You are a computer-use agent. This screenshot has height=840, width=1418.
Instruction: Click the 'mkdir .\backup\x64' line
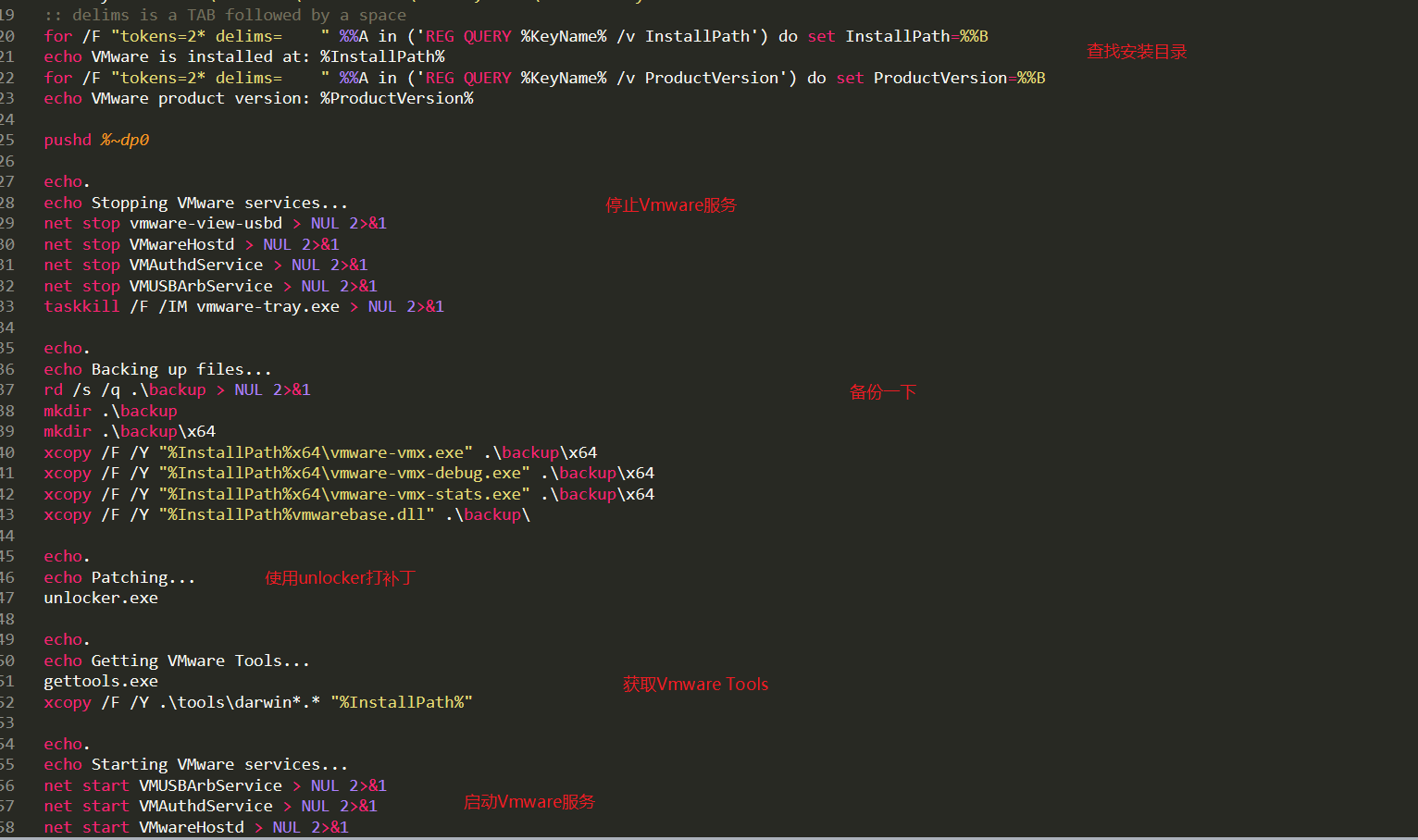coord(130,431)
